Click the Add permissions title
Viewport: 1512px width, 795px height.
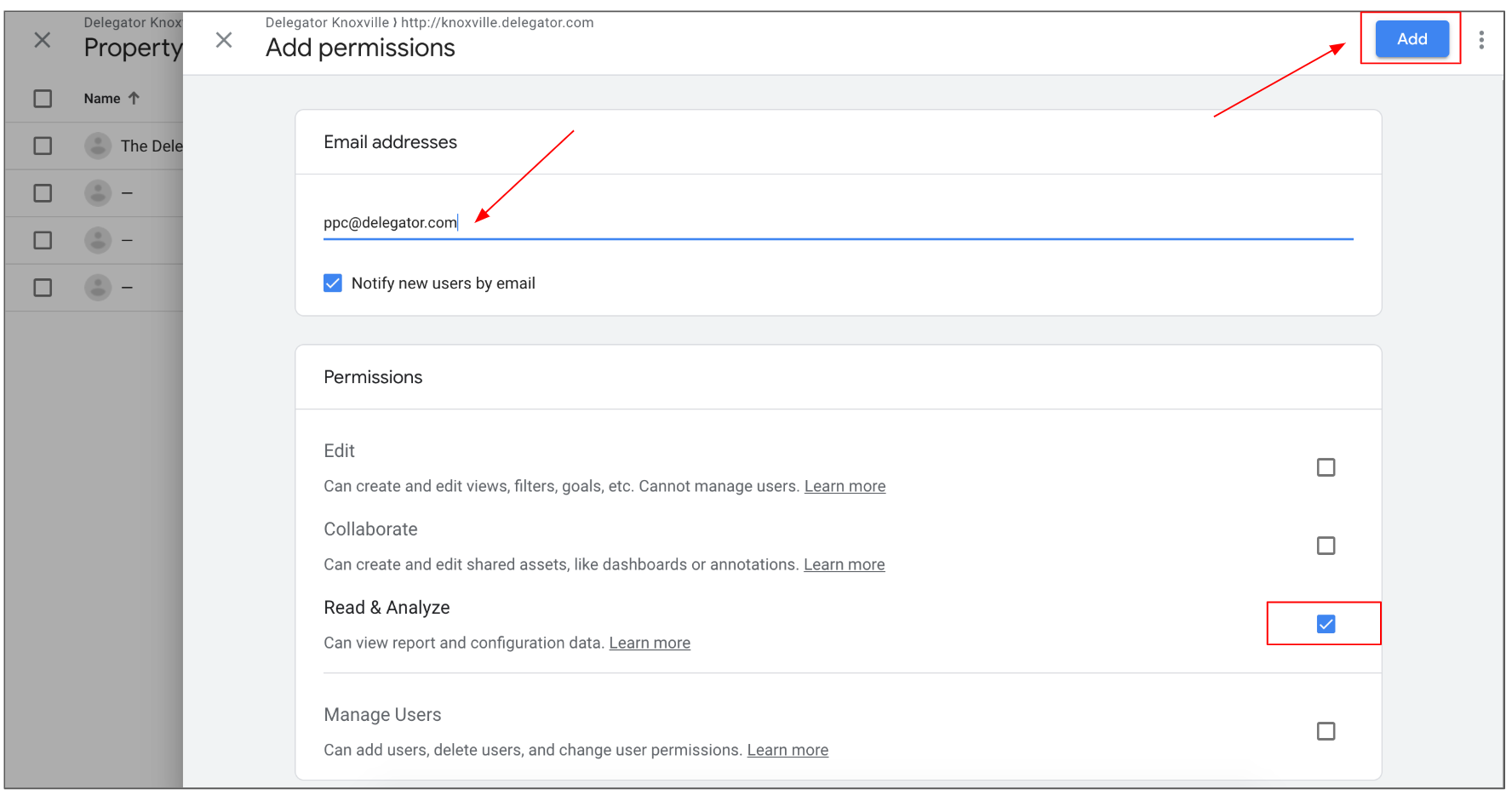point(360,49)
